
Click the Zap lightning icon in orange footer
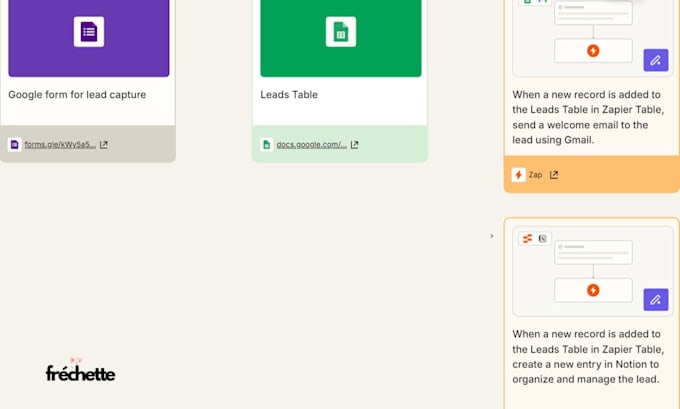click(519, 175)
